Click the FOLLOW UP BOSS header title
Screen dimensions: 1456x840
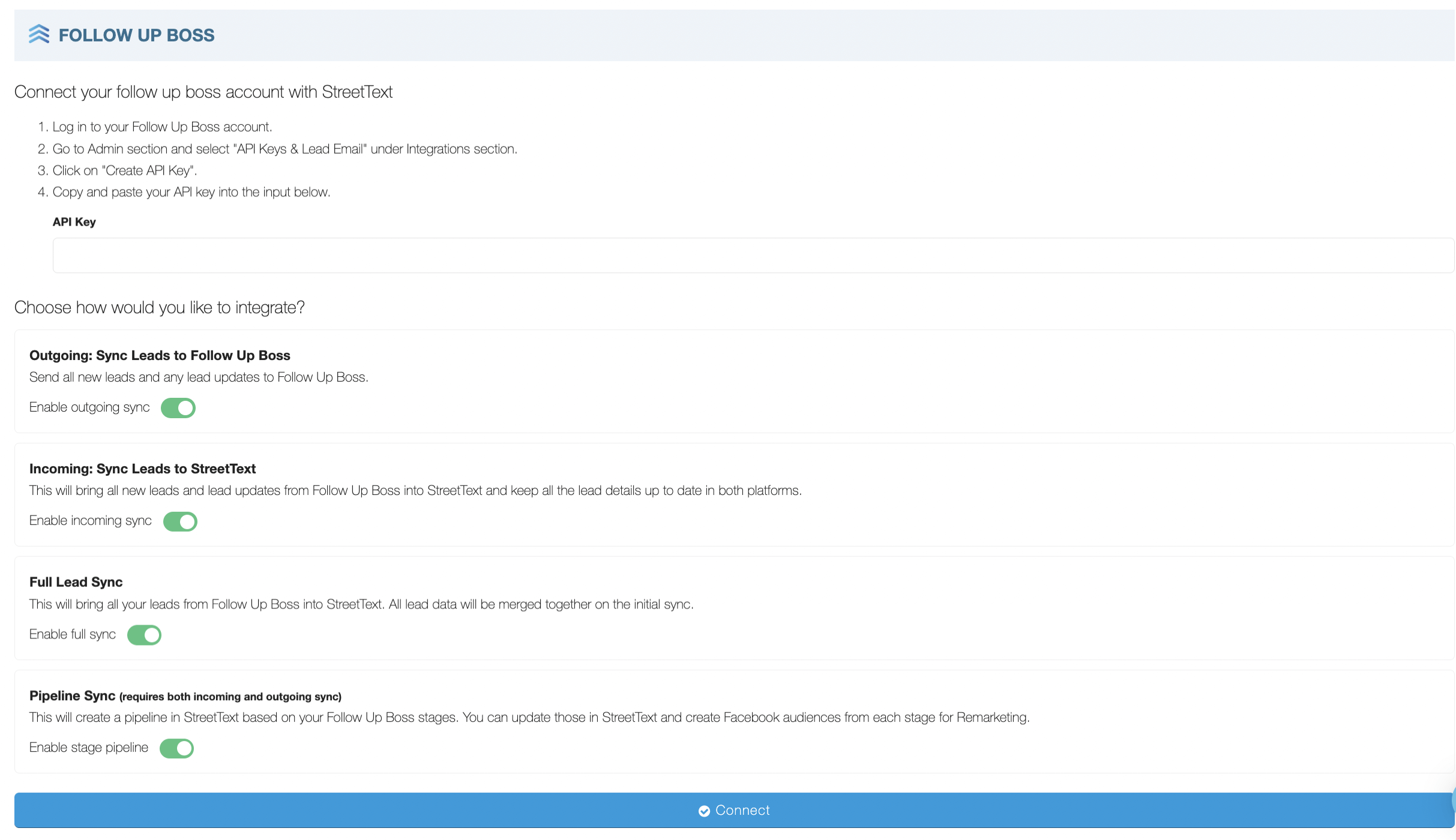tap(136, 35)
